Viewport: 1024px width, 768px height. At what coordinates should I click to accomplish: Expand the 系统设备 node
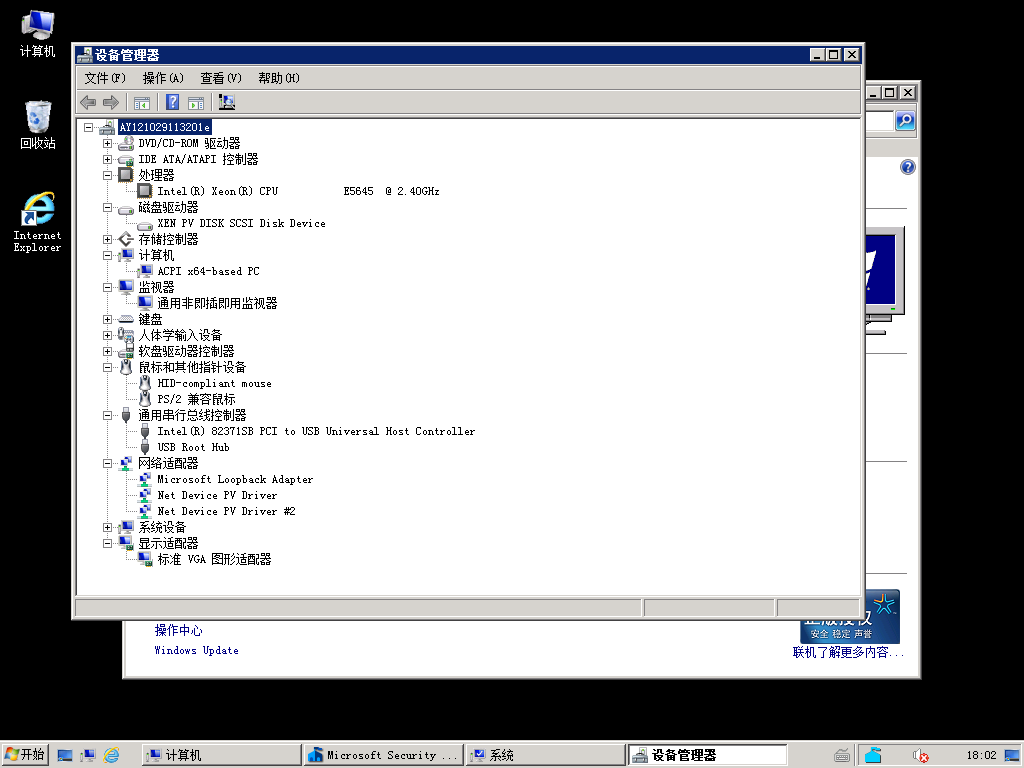click(107, 528)
